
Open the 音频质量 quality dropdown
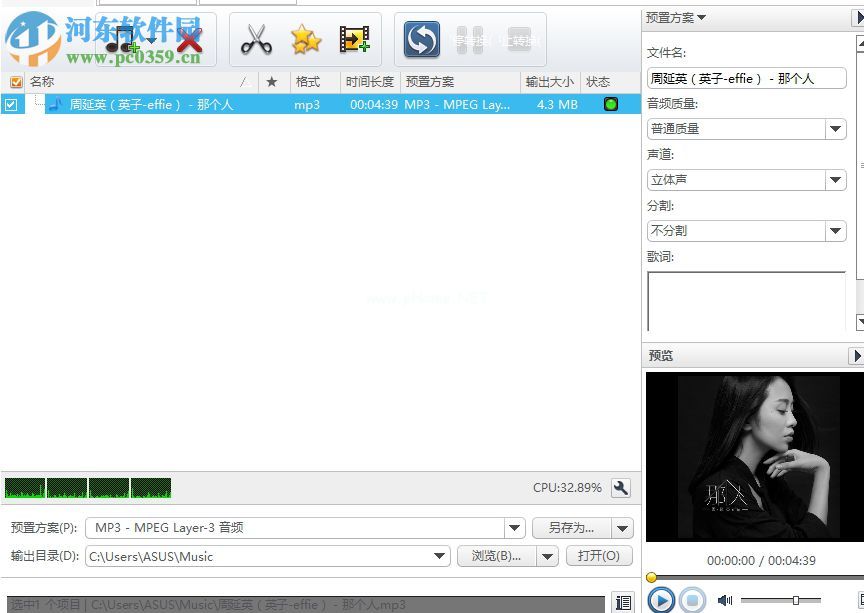tap(837, 128)
